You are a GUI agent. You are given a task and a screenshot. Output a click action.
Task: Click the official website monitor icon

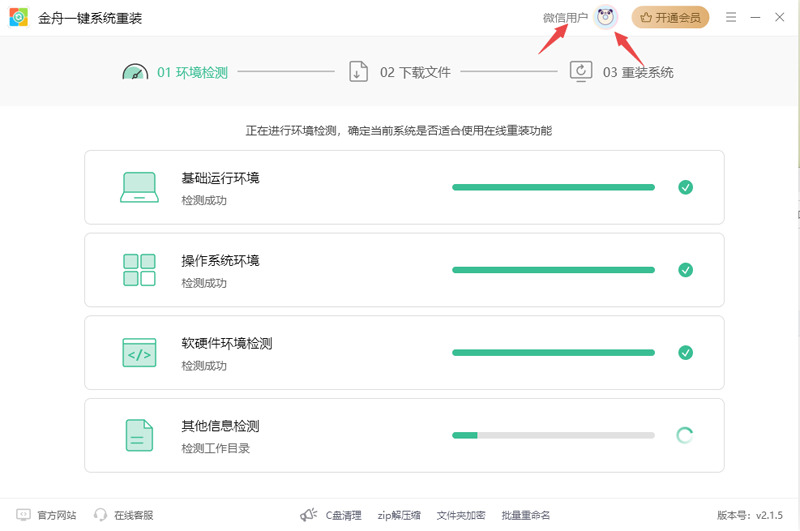coord(23,515)
